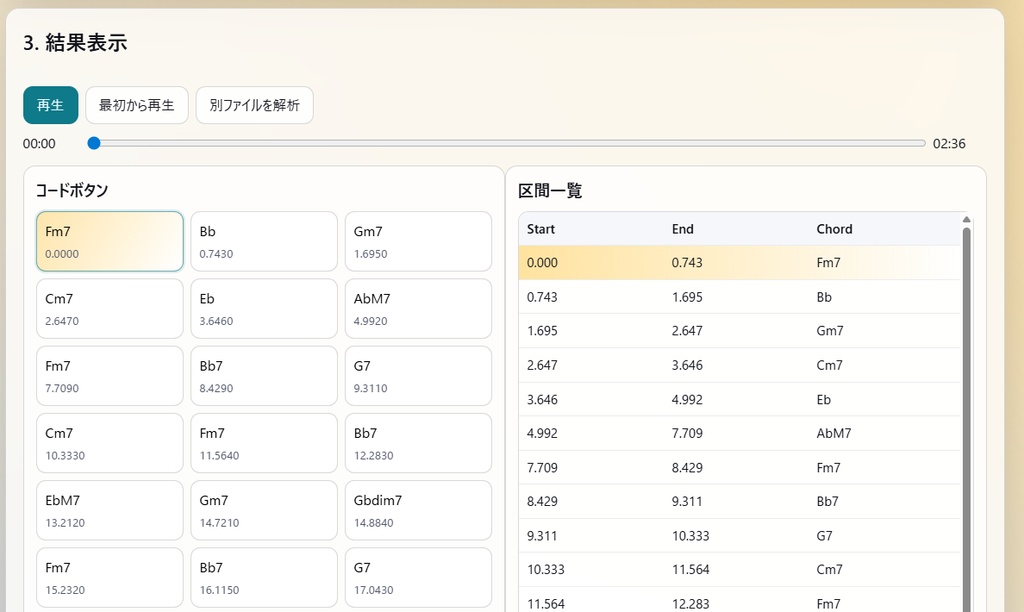Select the Cm7 chord at 2.6470

point(109,308)
